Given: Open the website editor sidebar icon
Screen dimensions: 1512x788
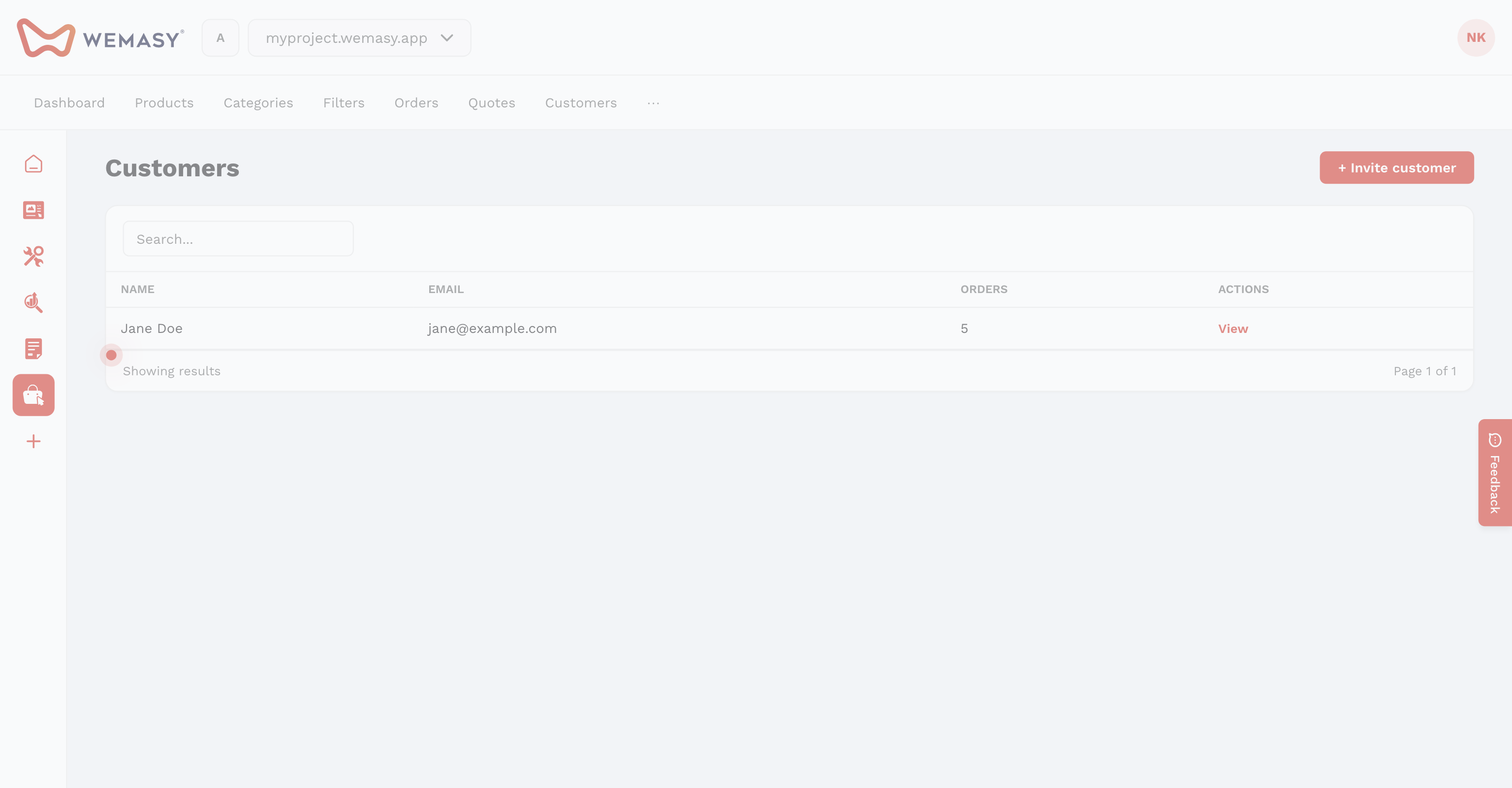Looking at the screenshot, I should pyautogui.click(x=33, y=210).
